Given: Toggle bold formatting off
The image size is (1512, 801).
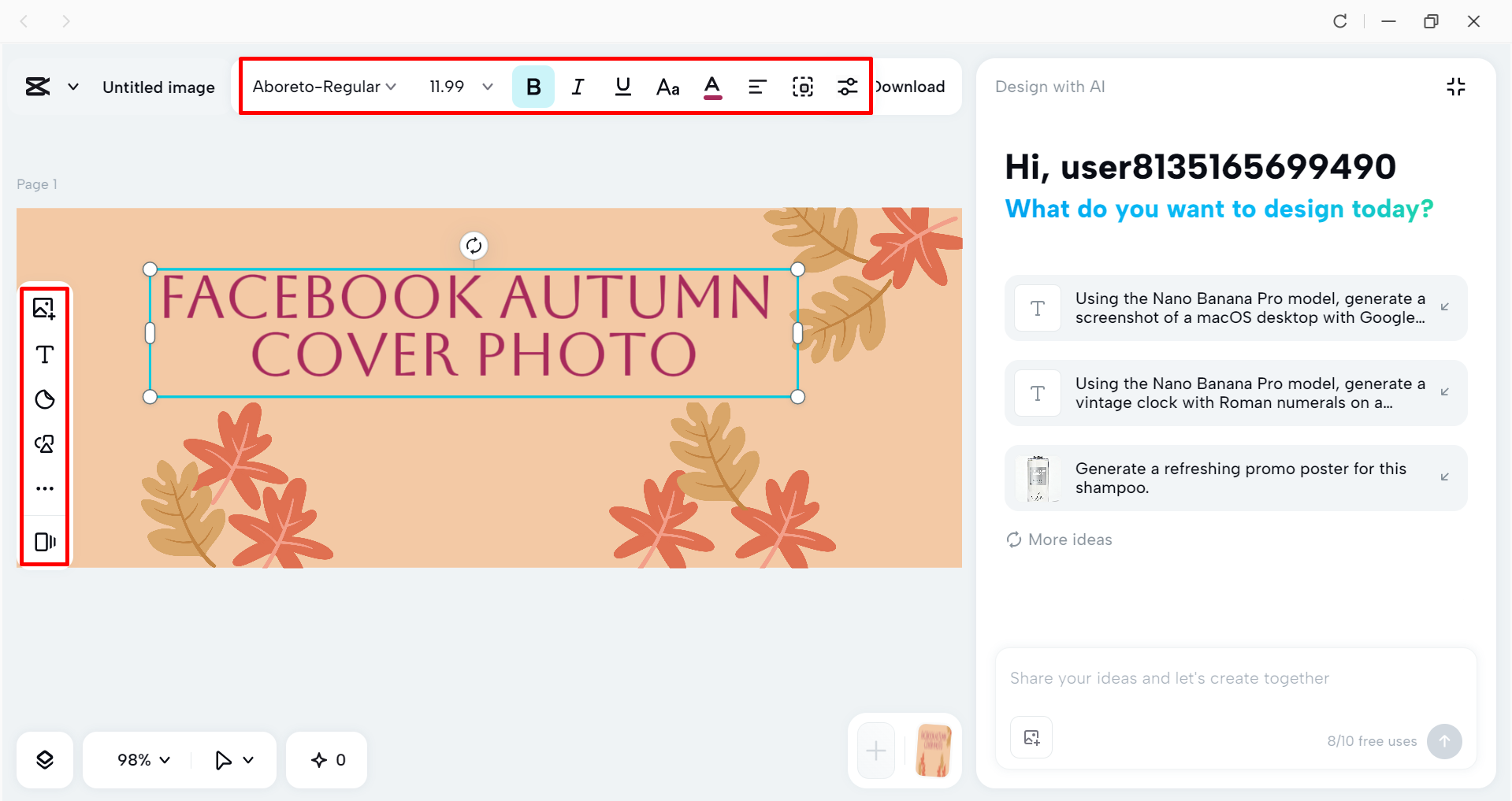Looking at the screenshot, I should 533,87.
